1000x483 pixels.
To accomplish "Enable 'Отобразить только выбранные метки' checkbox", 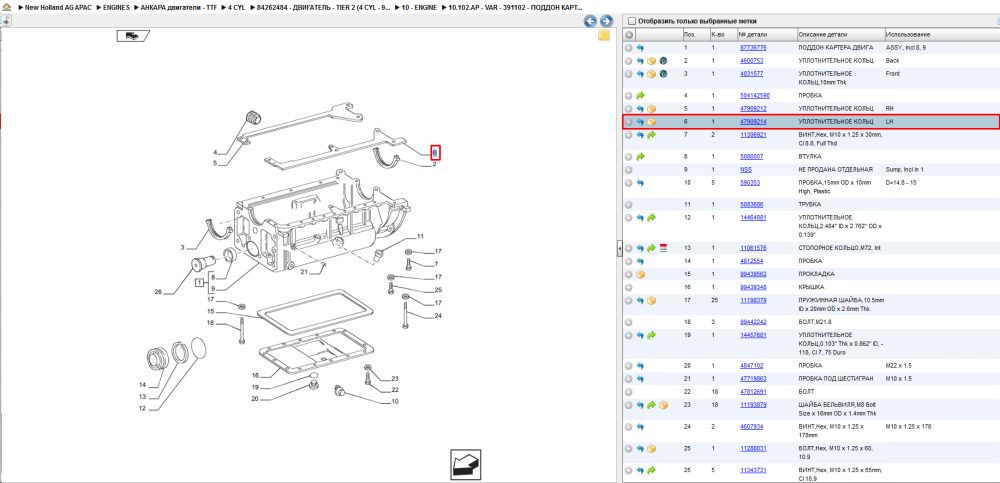I will tap(632, 21).
